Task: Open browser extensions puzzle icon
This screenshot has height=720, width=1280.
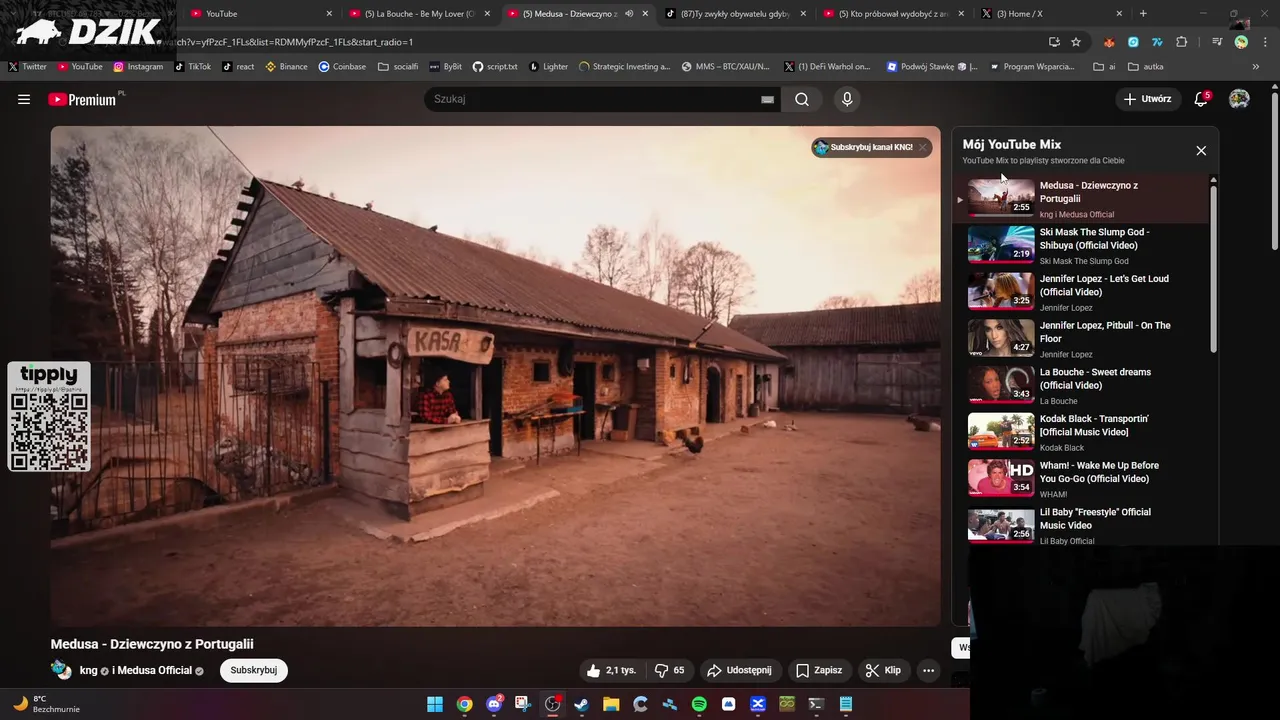Action: tap(1181, 42)
